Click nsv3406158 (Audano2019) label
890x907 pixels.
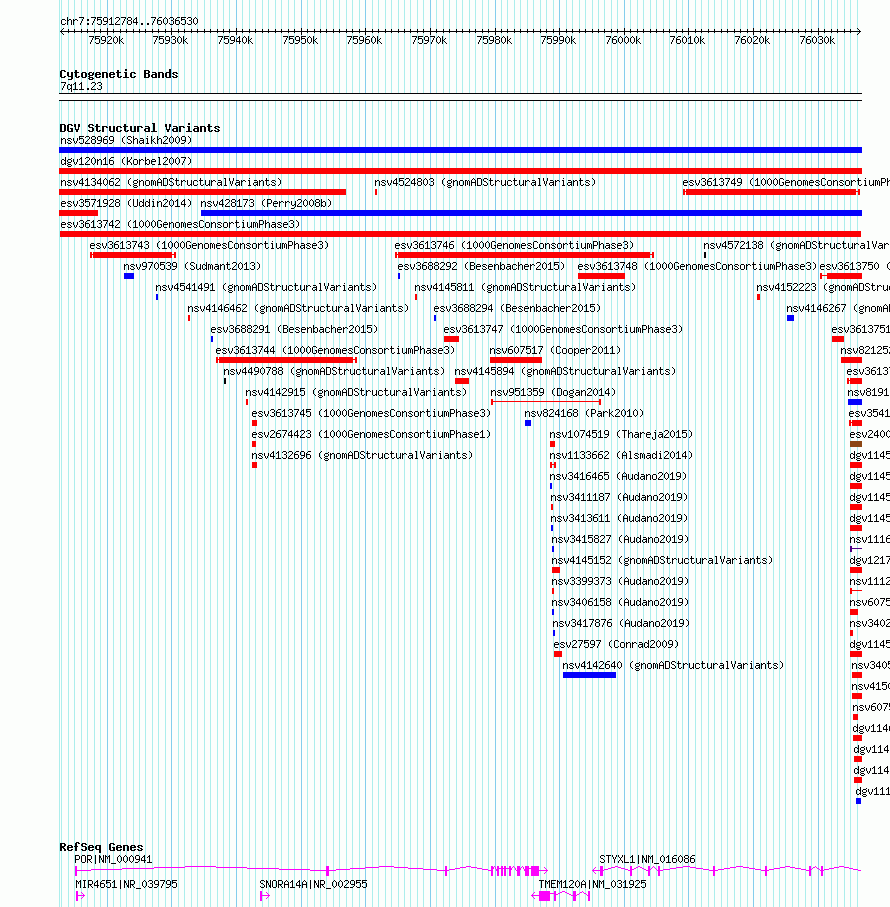click(x=621, y=602)
